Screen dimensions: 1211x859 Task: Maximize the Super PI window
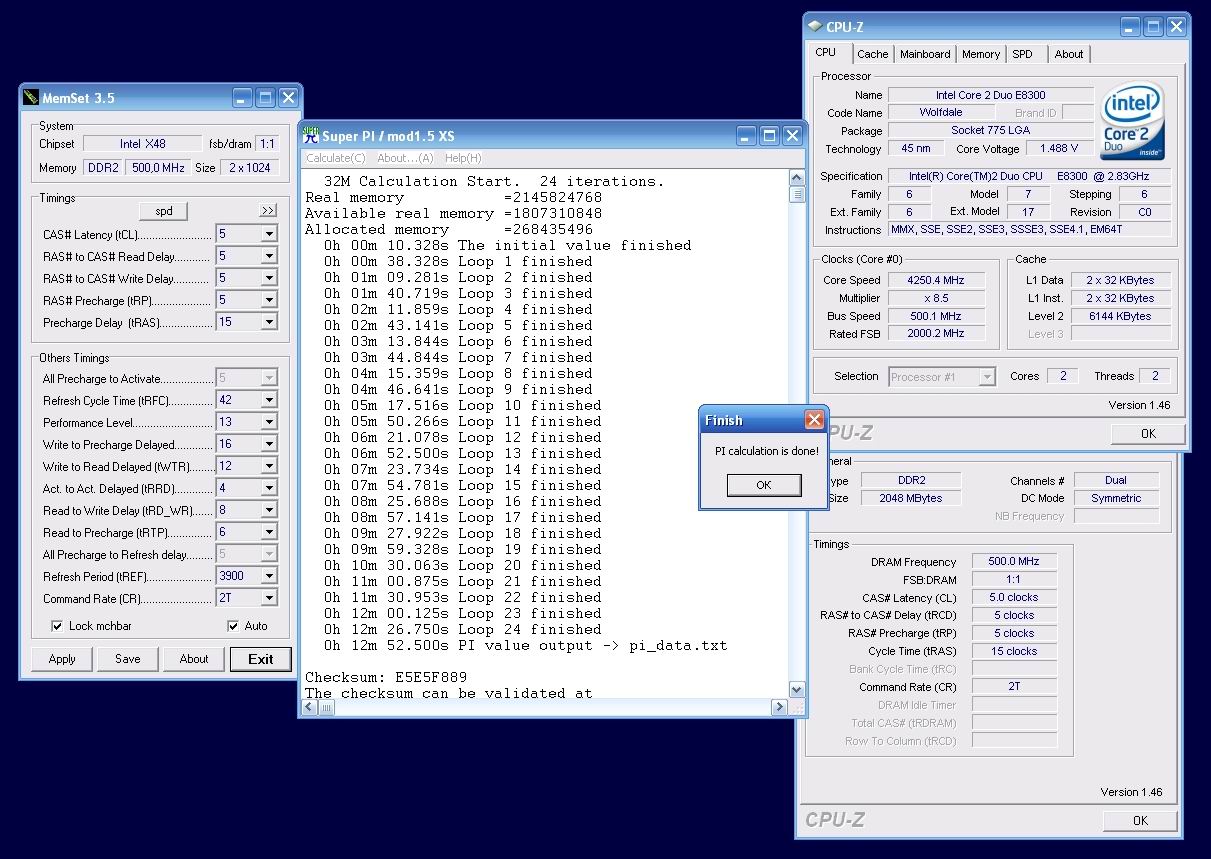tap(770, 135)
